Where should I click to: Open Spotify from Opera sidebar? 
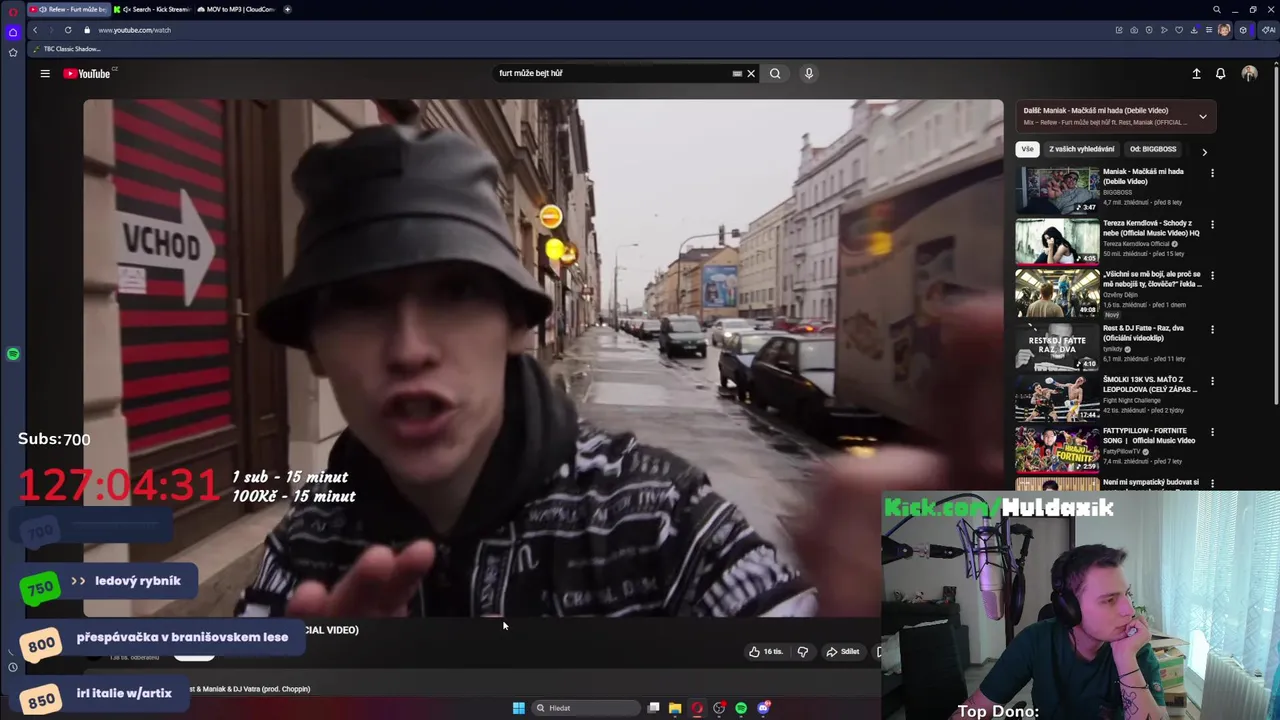coord(13,354)
